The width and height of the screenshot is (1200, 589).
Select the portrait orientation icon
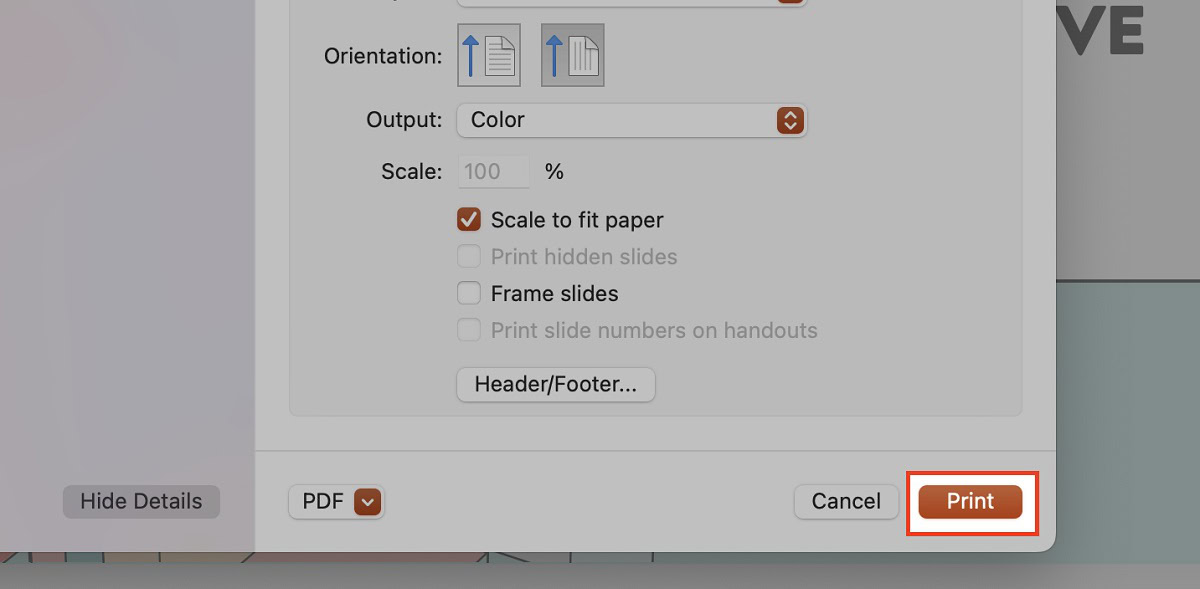click(x=489, y=55)
